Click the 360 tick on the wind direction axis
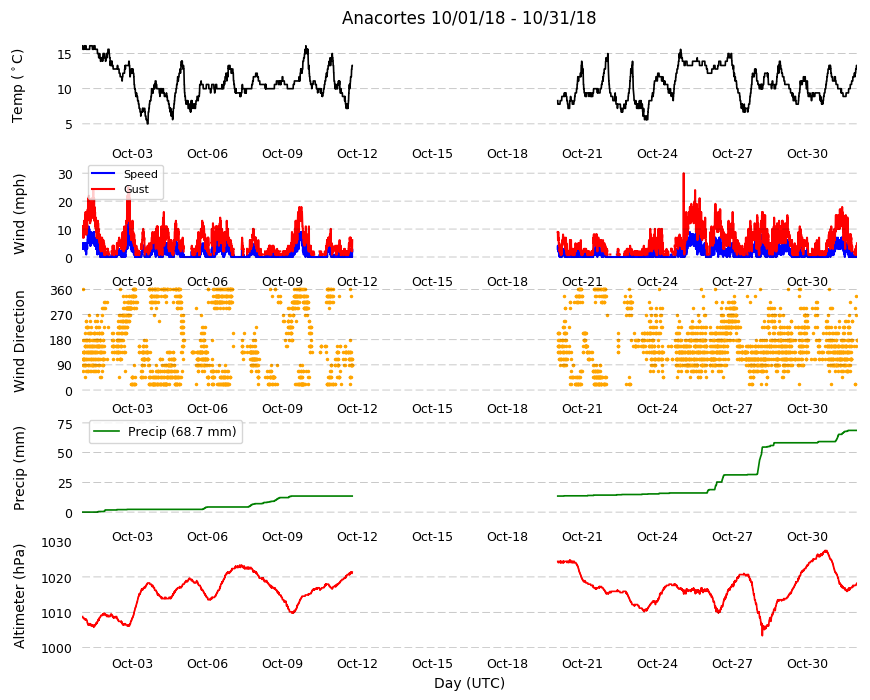Screen dimensions: 870x700 tap(62, 290)
